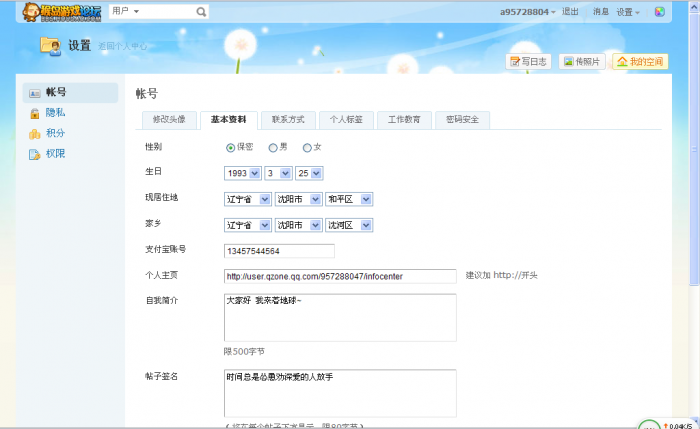Open the hometown province 辽宁省 dropdown
This screenshot has height=429, width=700.
(x=248, y=225)
